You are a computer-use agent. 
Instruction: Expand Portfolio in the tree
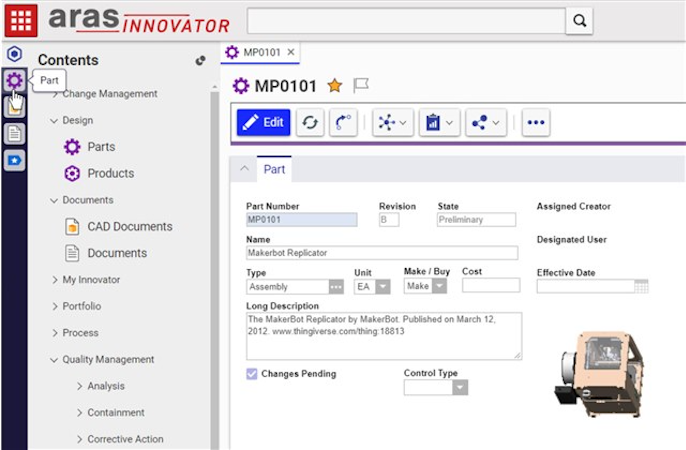55,307
